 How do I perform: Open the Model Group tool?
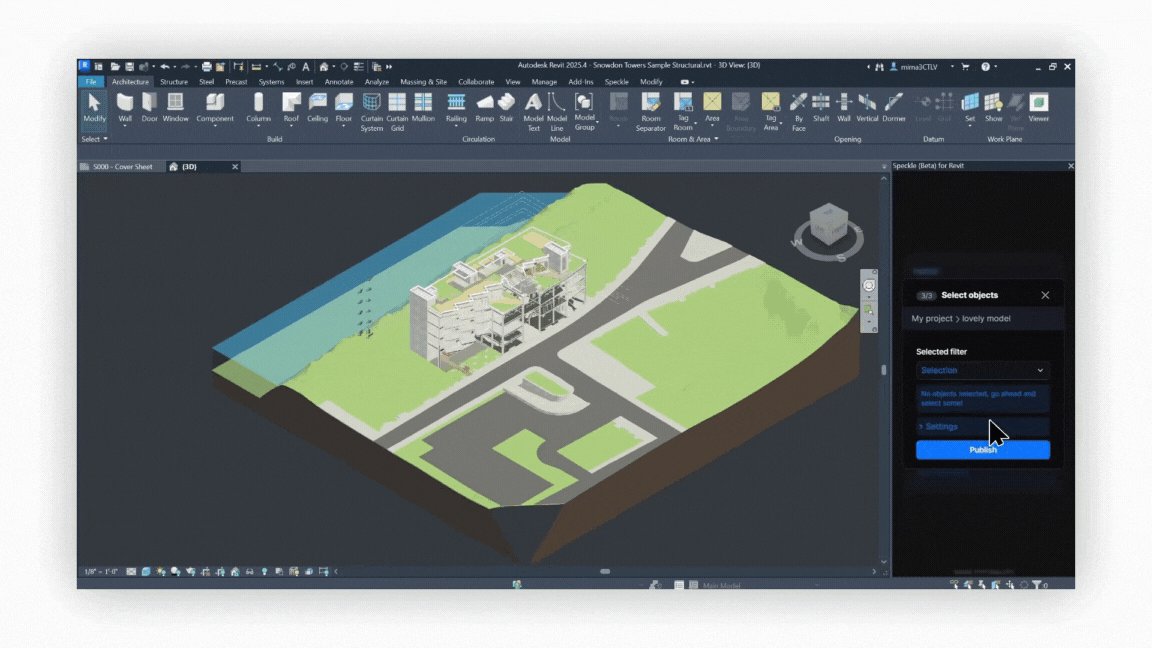coord(584,112)
